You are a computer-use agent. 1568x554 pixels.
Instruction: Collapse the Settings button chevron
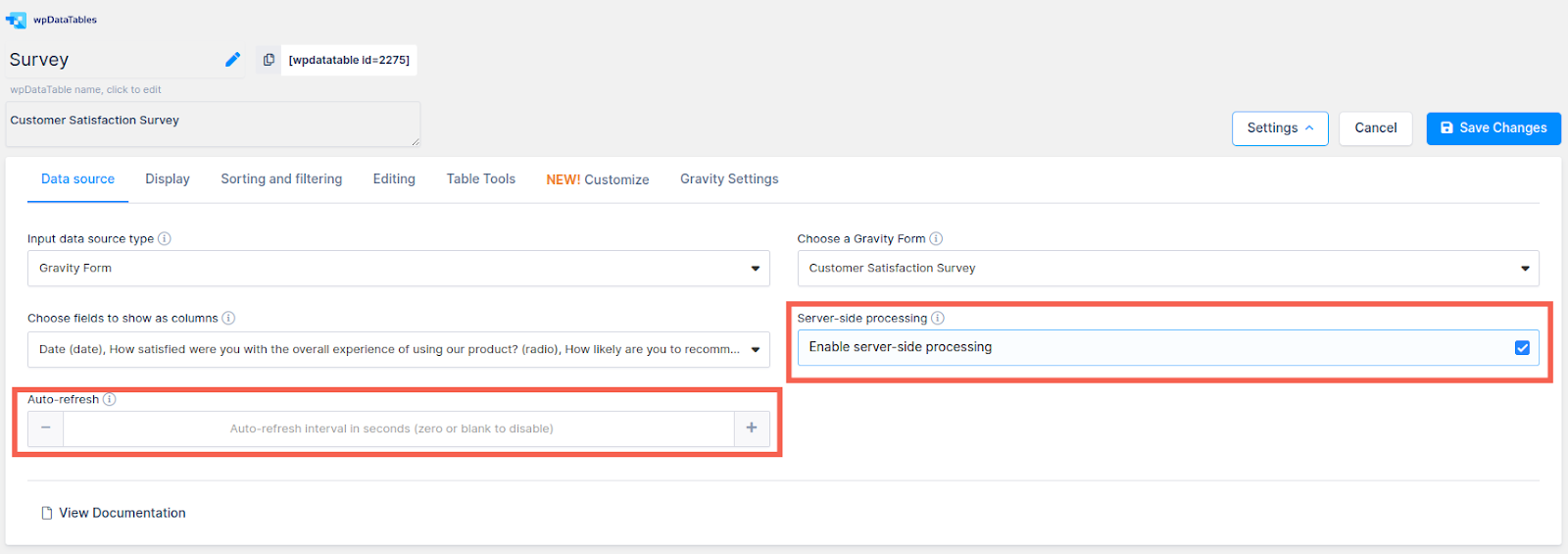click(x=1309, y=127)
